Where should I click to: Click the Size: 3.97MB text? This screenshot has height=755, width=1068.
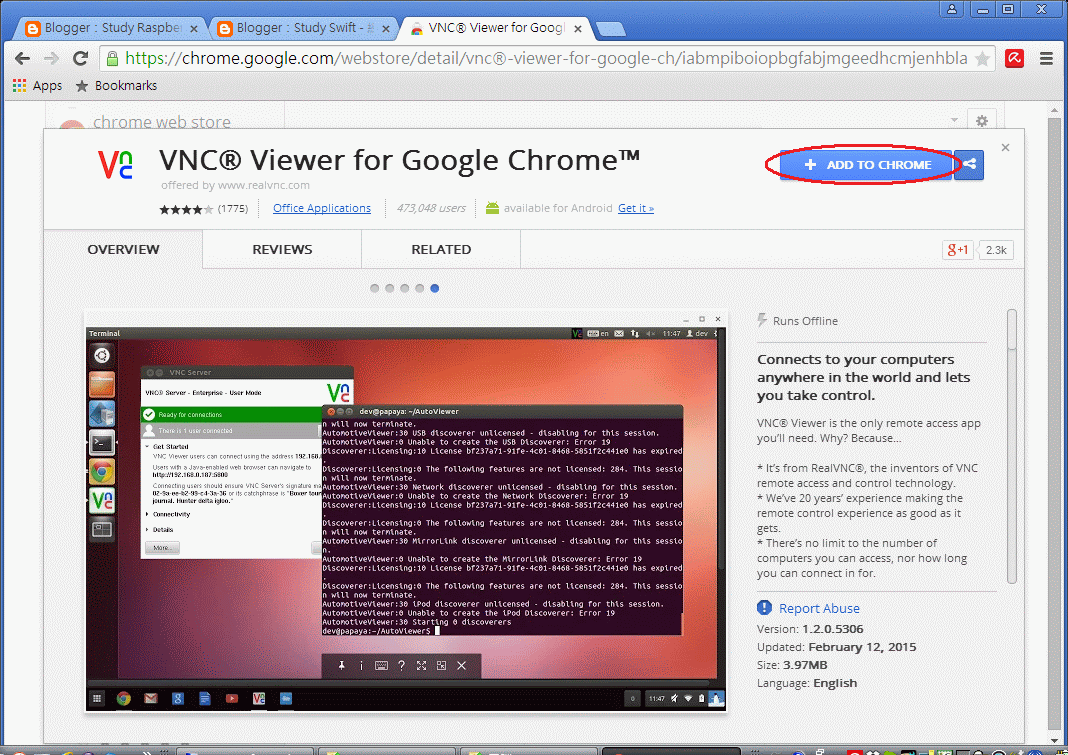tap(792, 665)
